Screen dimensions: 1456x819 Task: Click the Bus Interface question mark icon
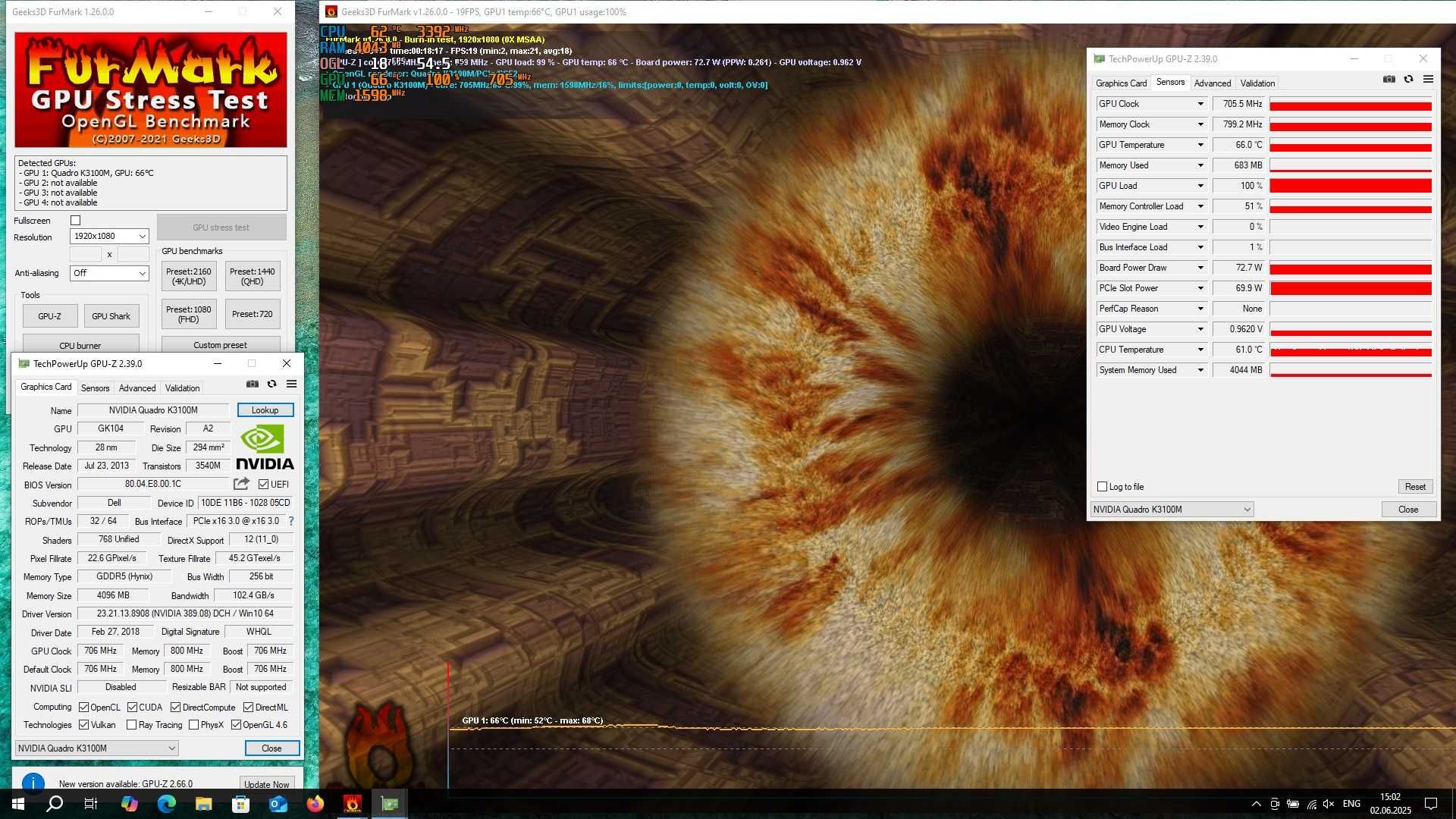(x=290, y=521)
